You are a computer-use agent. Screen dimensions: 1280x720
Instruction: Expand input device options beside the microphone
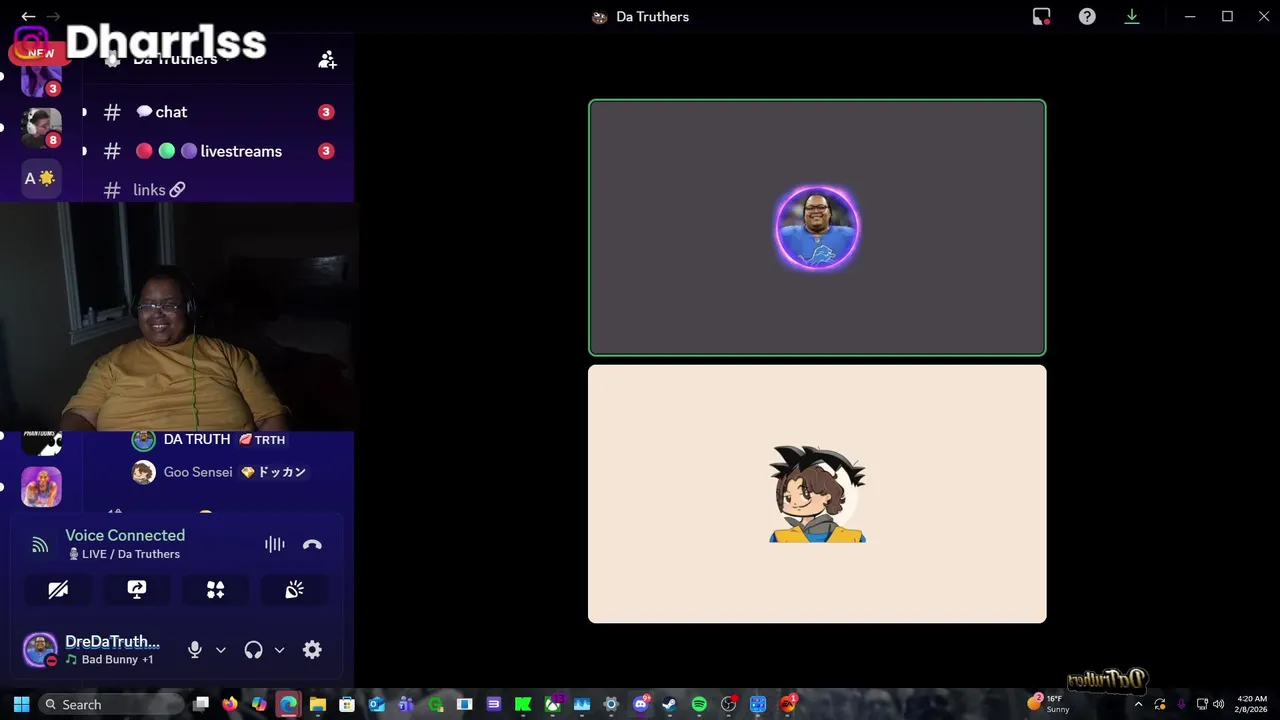(220, 650)
